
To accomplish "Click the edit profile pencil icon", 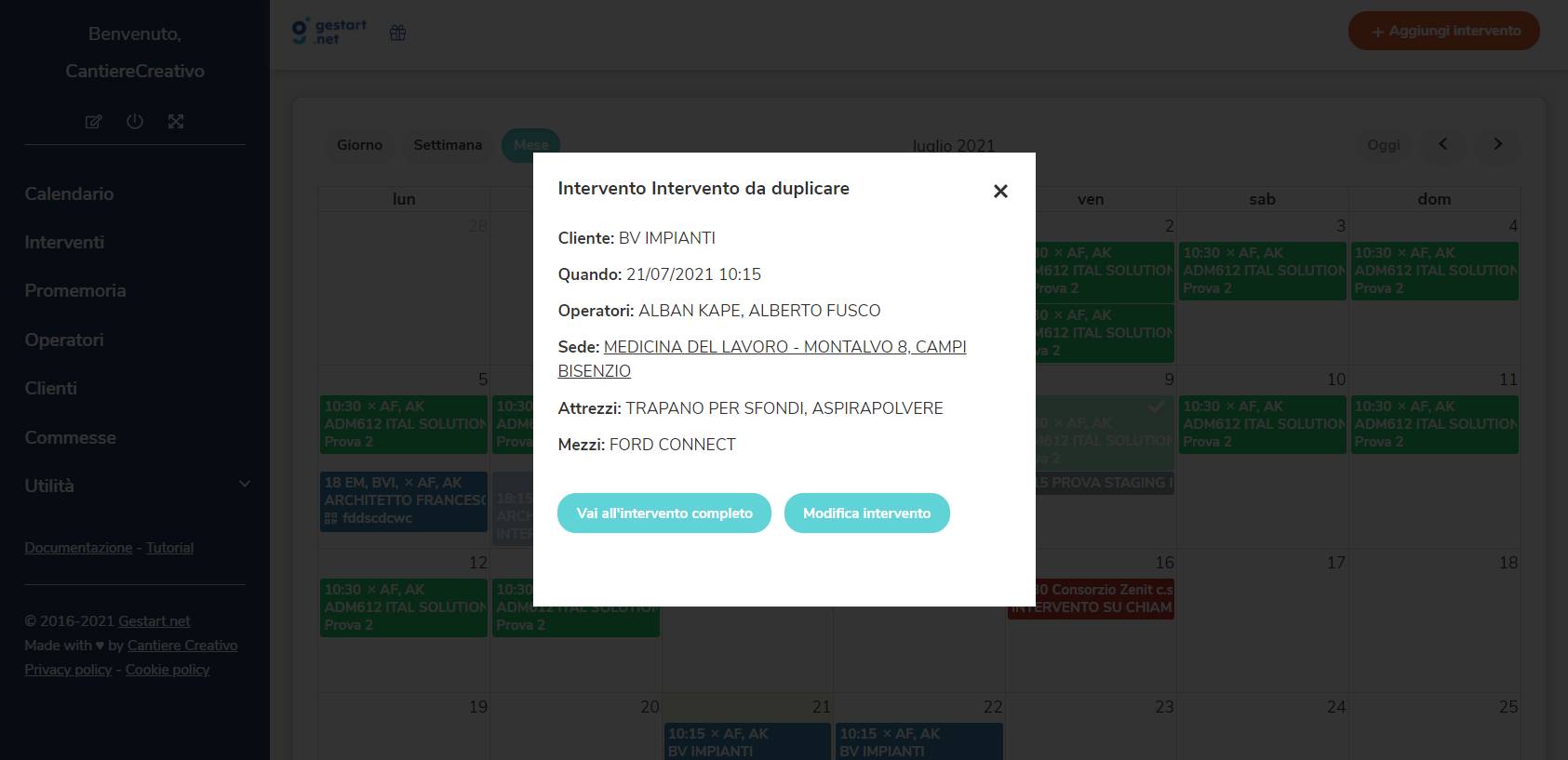I will 93,122.
